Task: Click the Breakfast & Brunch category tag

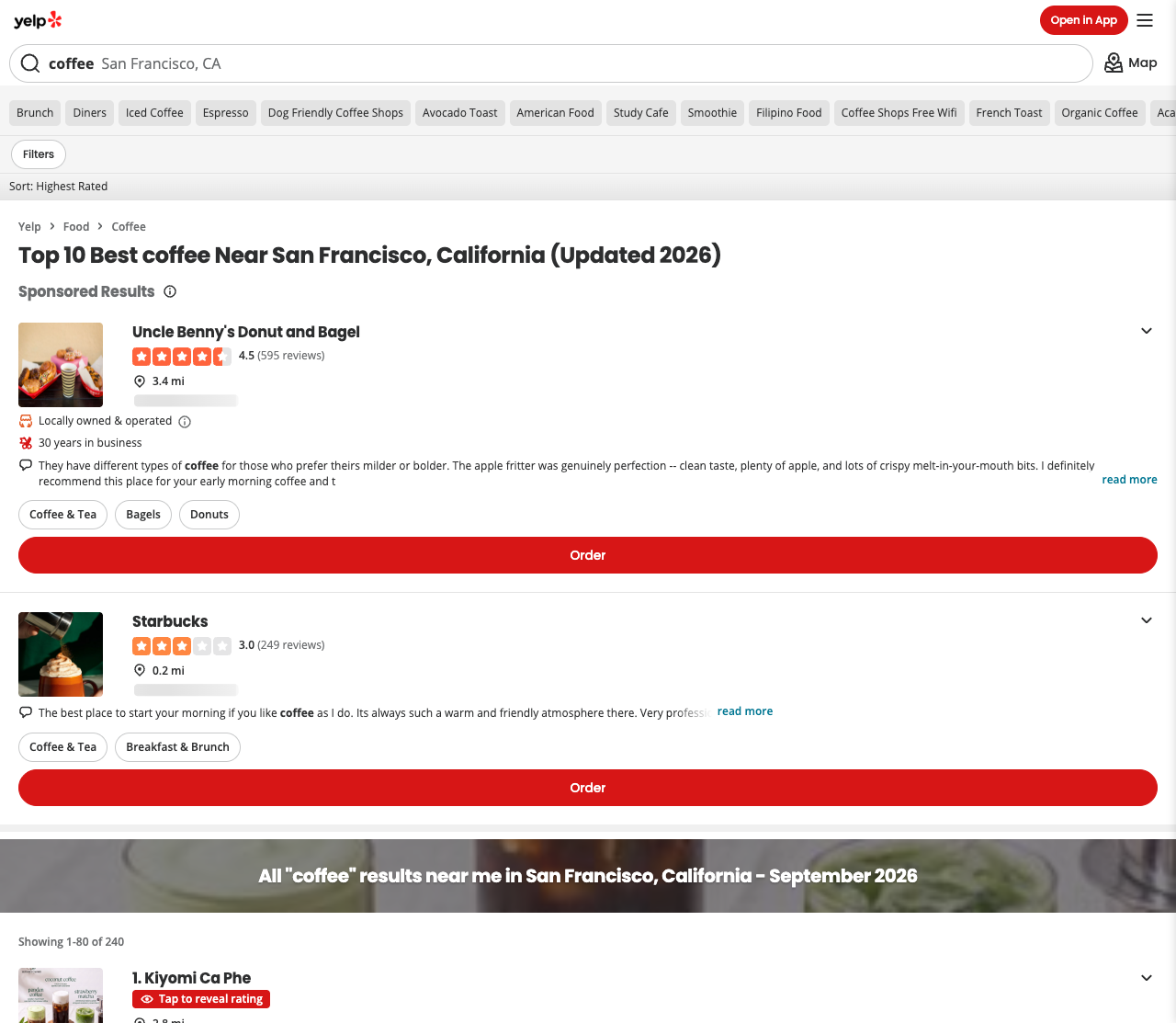Action: coord(177,747)
